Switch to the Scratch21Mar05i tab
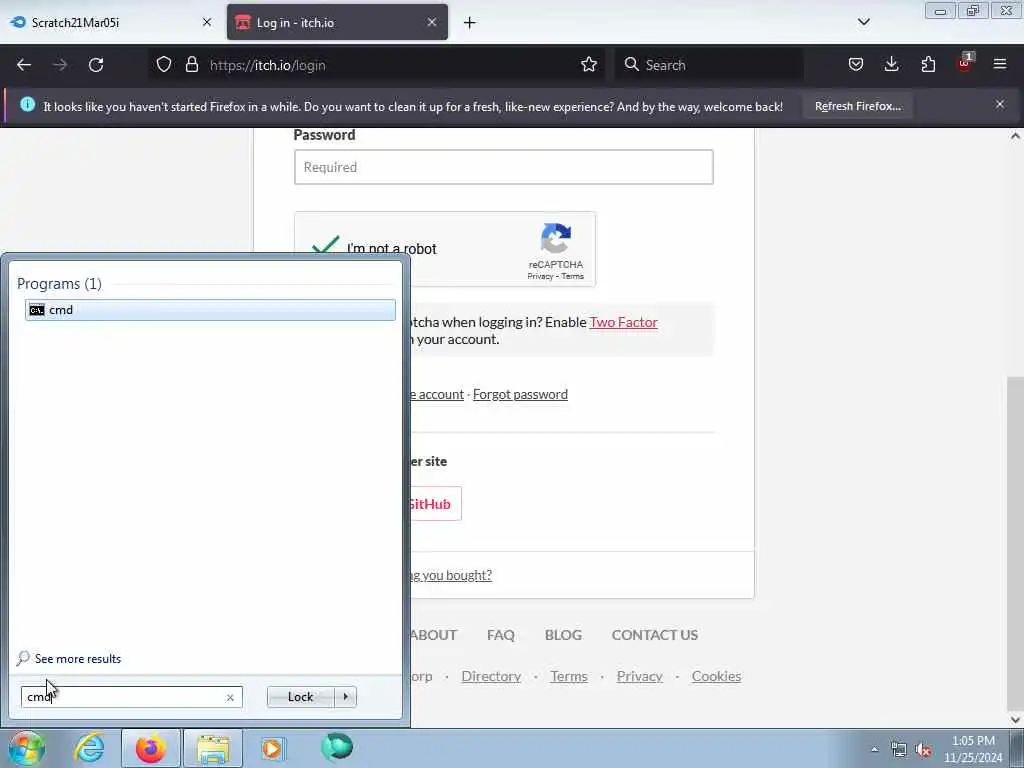Screen dimensions: 1024x768 111,22
